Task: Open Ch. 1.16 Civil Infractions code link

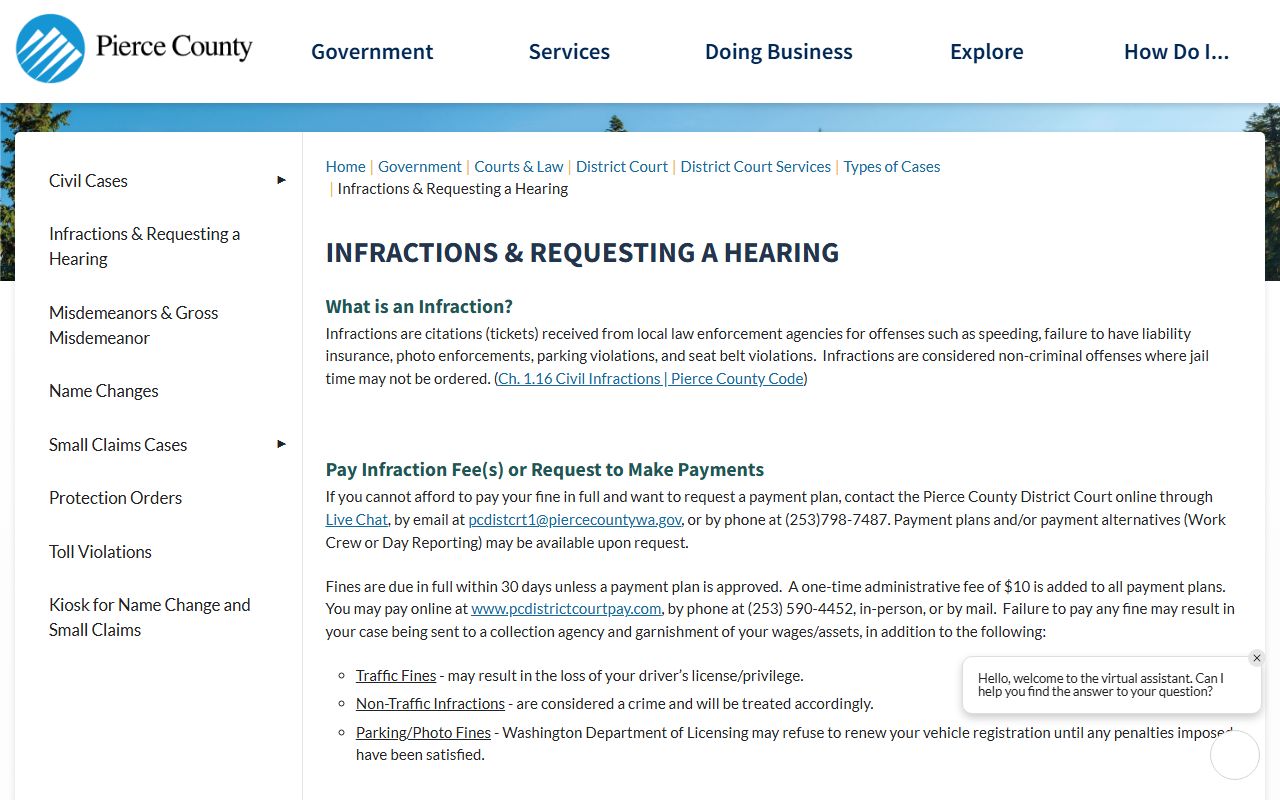Action: point(650,379)
